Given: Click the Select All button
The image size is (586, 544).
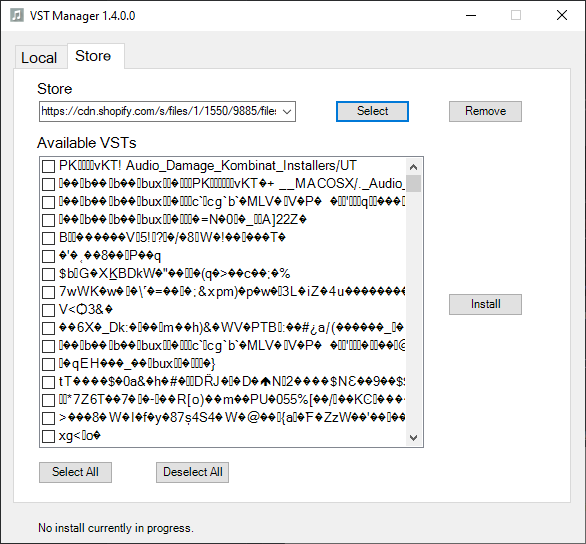Looking at the screenshot, I should click(75, 472).
